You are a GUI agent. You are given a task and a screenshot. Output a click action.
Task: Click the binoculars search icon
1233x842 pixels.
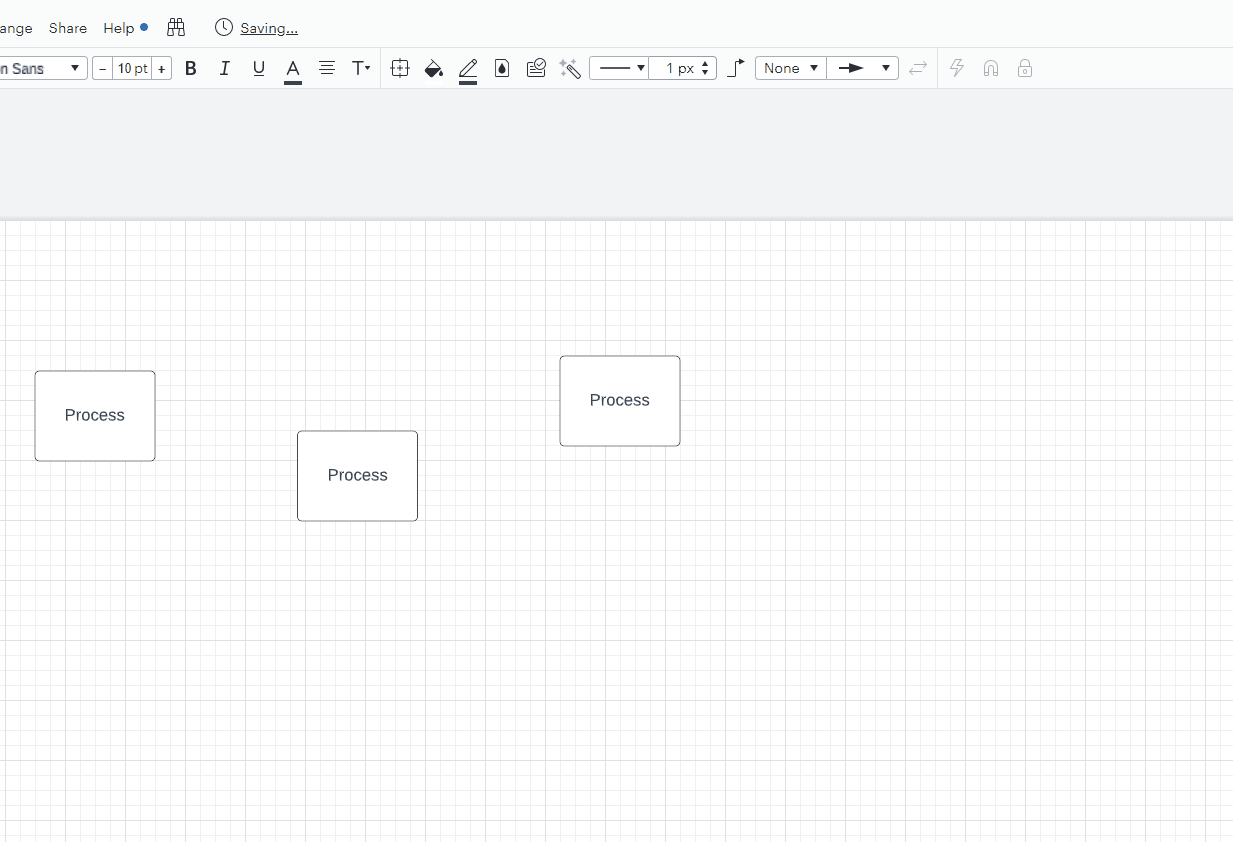click(x=176, y=27)
